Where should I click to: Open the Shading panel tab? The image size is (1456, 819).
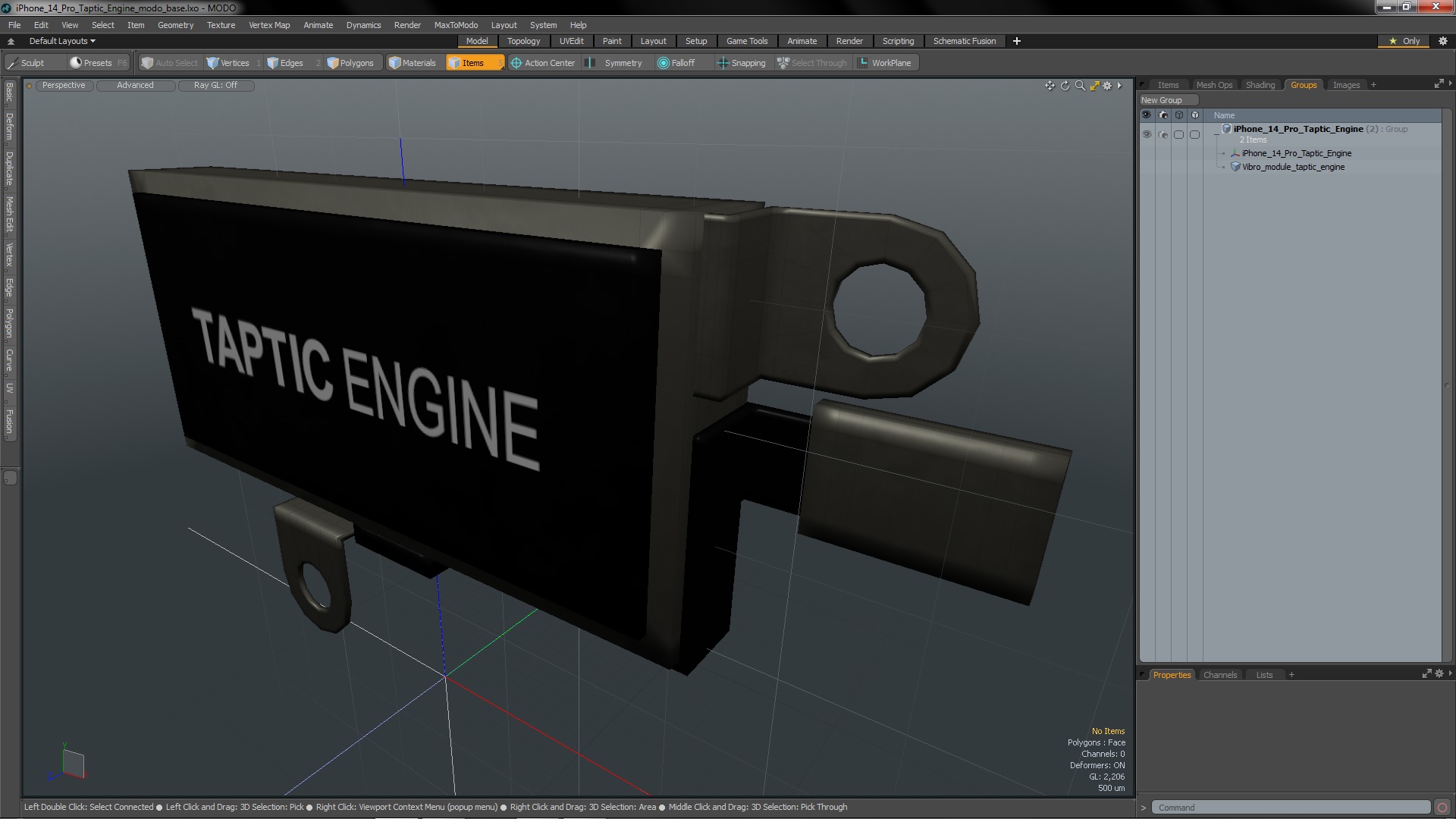click(1260, 85)
